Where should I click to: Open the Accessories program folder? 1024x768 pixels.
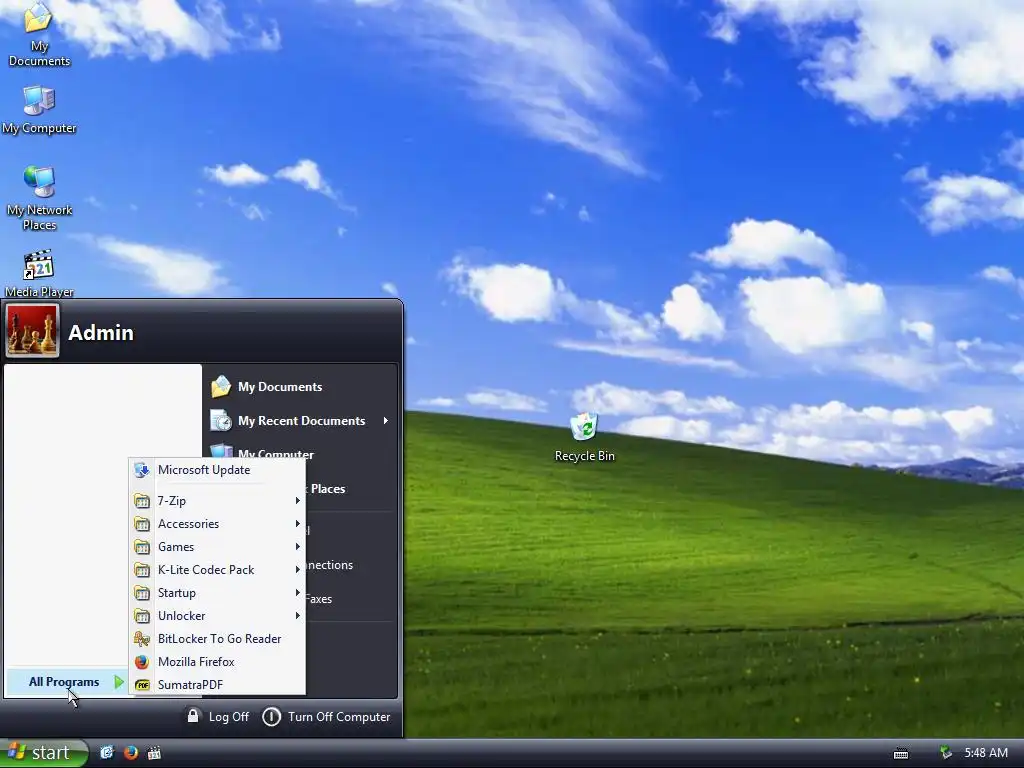point(217,524)
